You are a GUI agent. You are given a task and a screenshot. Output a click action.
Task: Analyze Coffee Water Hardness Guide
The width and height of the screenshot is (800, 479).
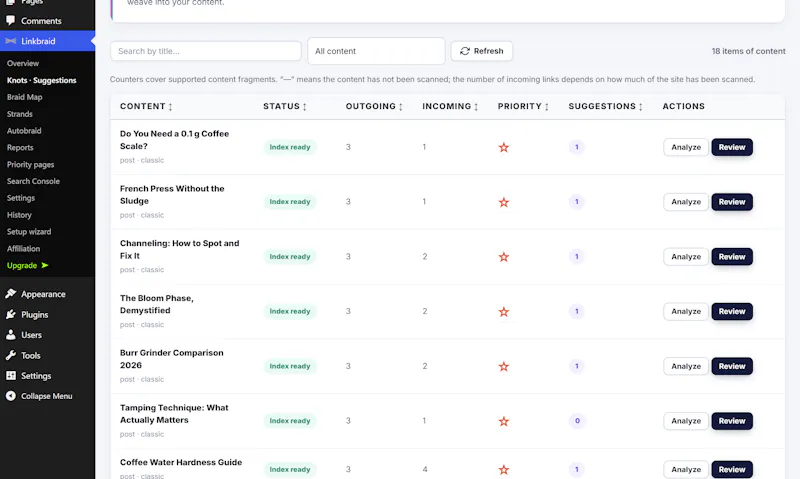[x=686, y=469]
